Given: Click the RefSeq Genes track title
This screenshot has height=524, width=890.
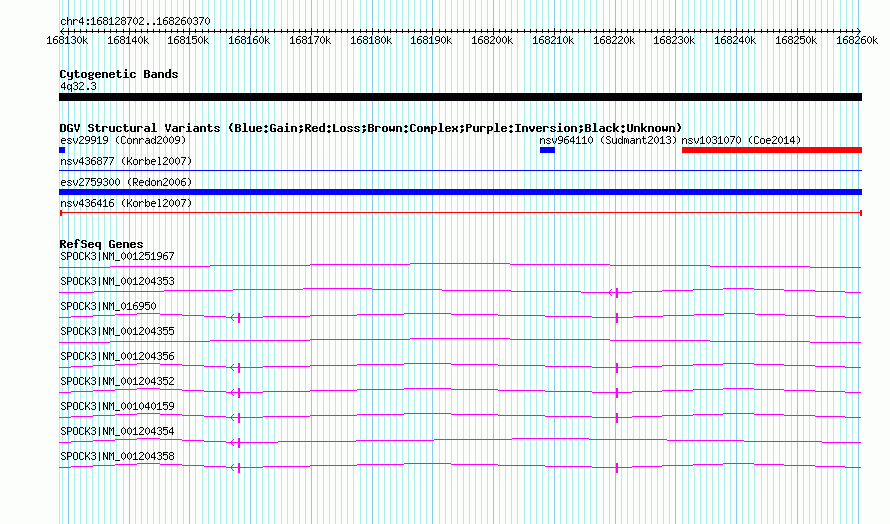Looking at the screenshot, I should point(101,244).
